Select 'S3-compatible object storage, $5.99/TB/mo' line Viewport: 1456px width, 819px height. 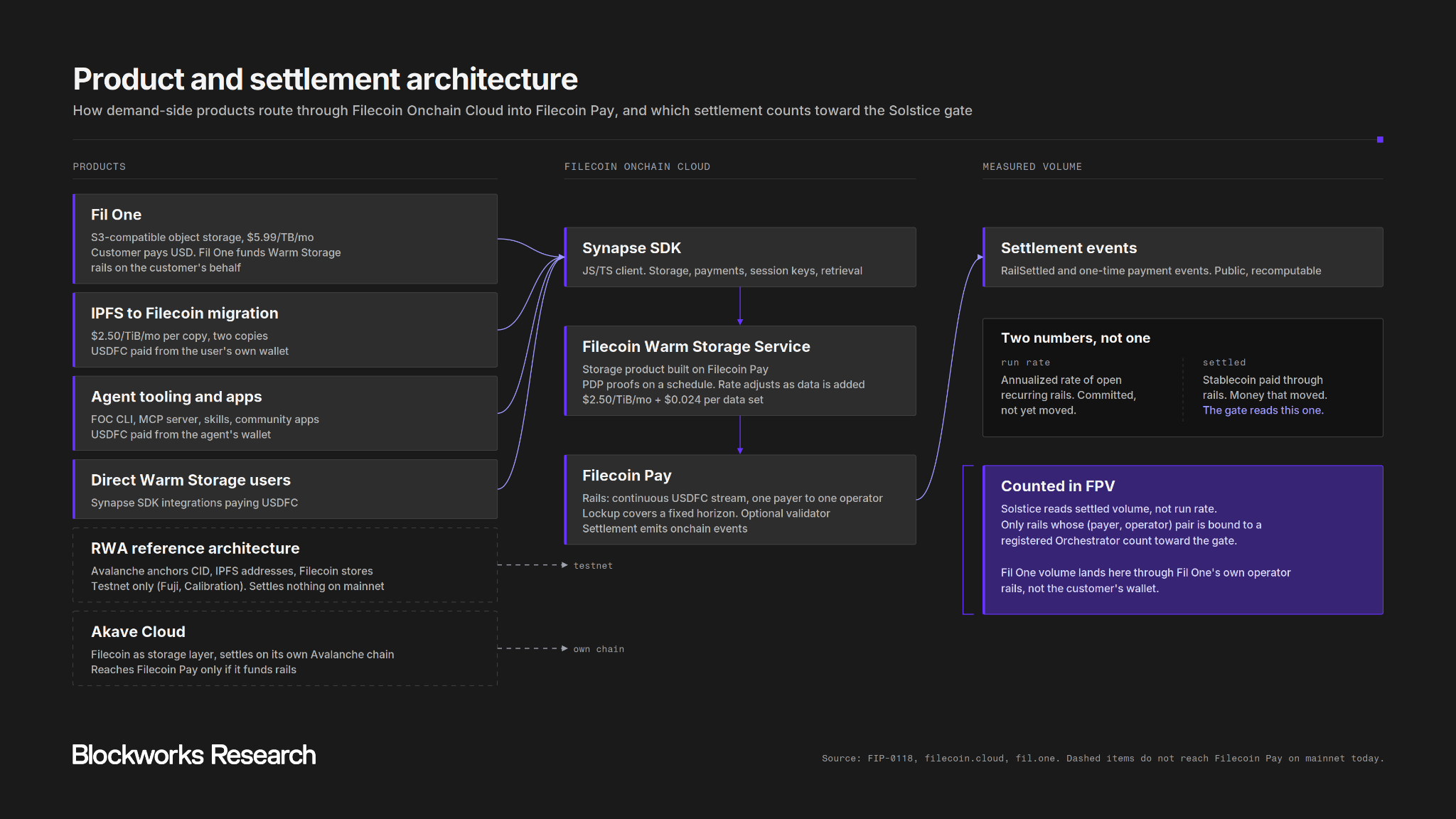(202, 237)
